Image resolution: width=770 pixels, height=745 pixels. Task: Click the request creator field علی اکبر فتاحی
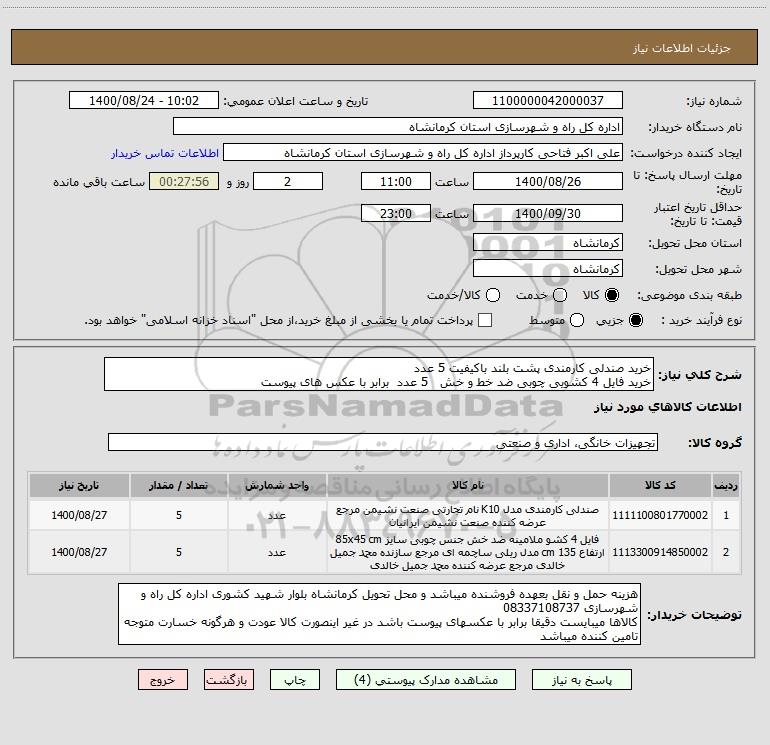pos(423,153)
